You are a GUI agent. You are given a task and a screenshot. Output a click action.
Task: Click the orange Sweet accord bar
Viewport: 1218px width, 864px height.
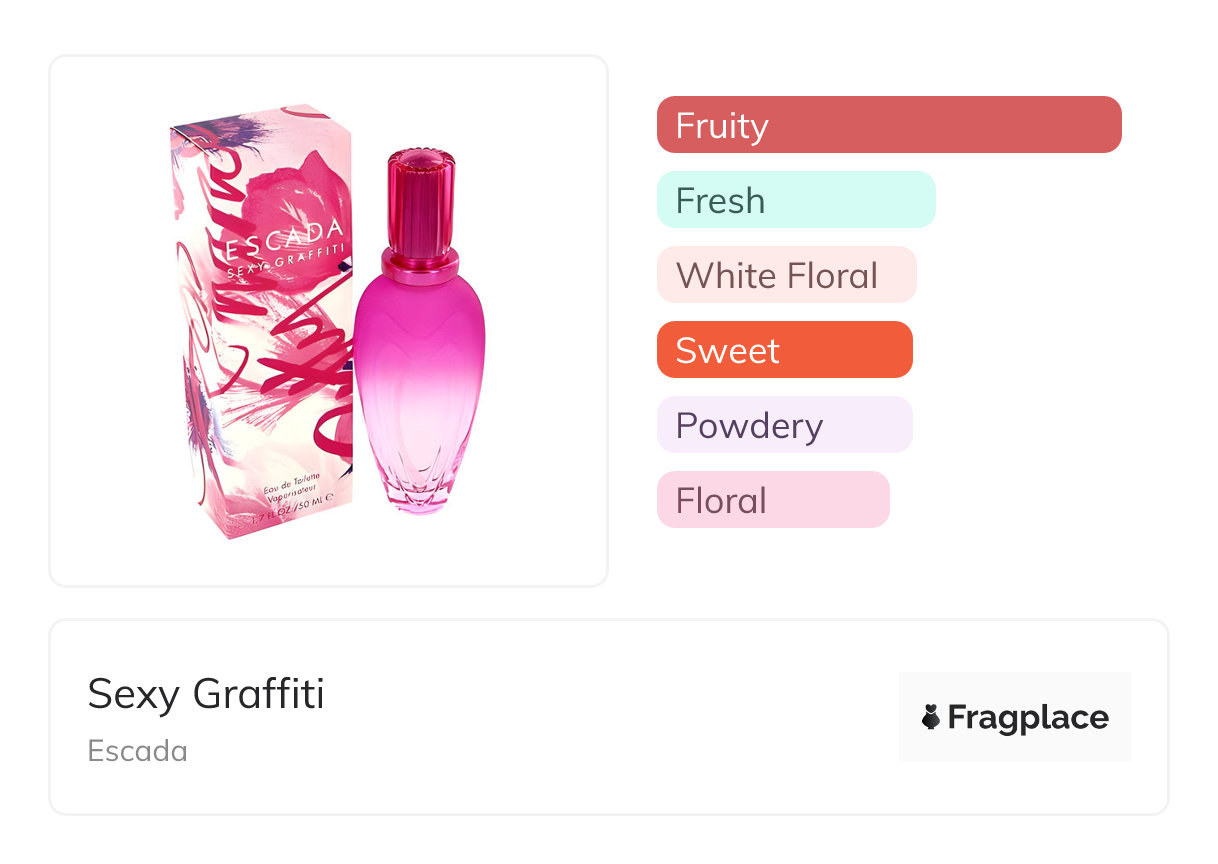coord(785,349)
